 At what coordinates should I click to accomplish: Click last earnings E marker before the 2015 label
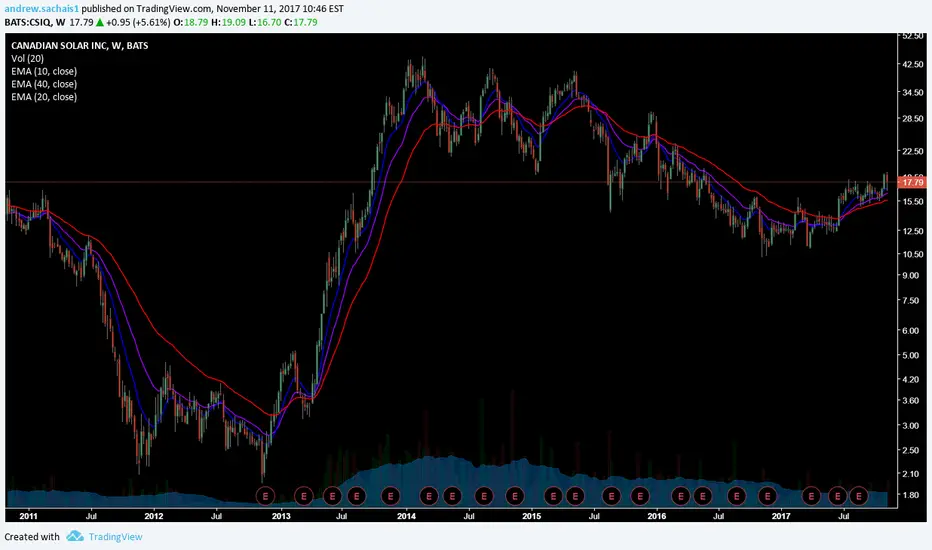(515, 495)
